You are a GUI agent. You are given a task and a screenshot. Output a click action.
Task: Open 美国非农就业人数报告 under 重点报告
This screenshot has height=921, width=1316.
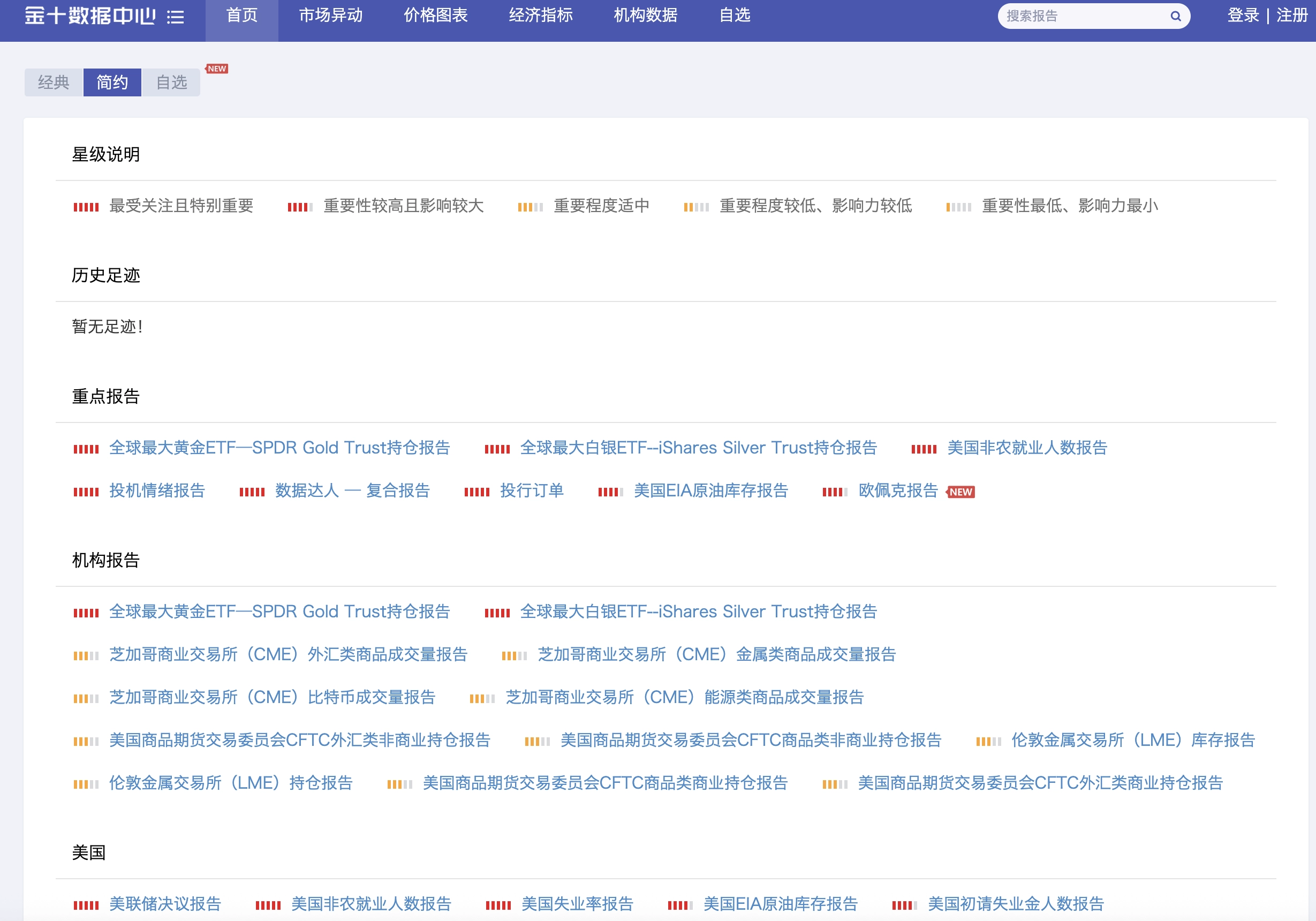(1027, 448)
